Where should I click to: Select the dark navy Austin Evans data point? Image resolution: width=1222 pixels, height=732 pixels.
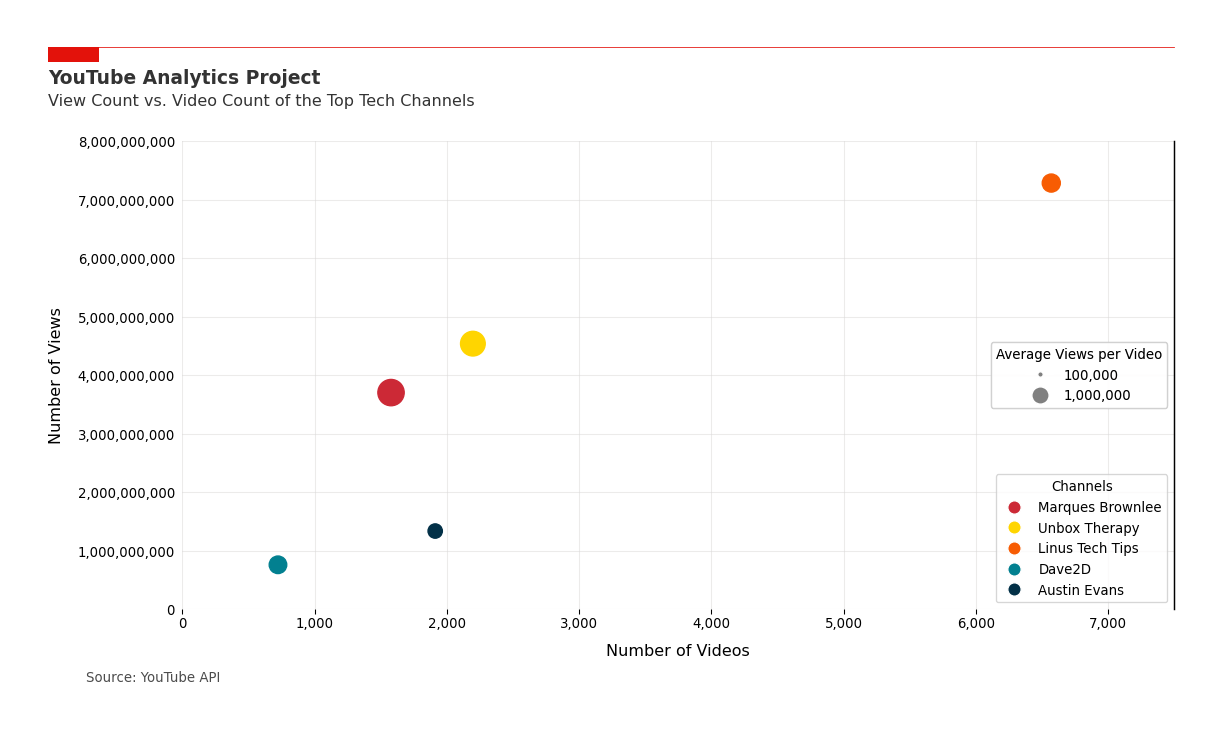[435, 531]
